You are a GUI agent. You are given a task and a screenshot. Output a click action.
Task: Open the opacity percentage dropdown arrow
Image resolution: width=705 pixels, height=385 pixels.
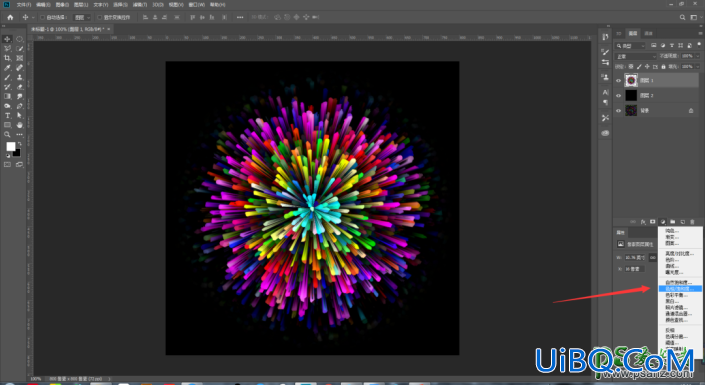697,56
